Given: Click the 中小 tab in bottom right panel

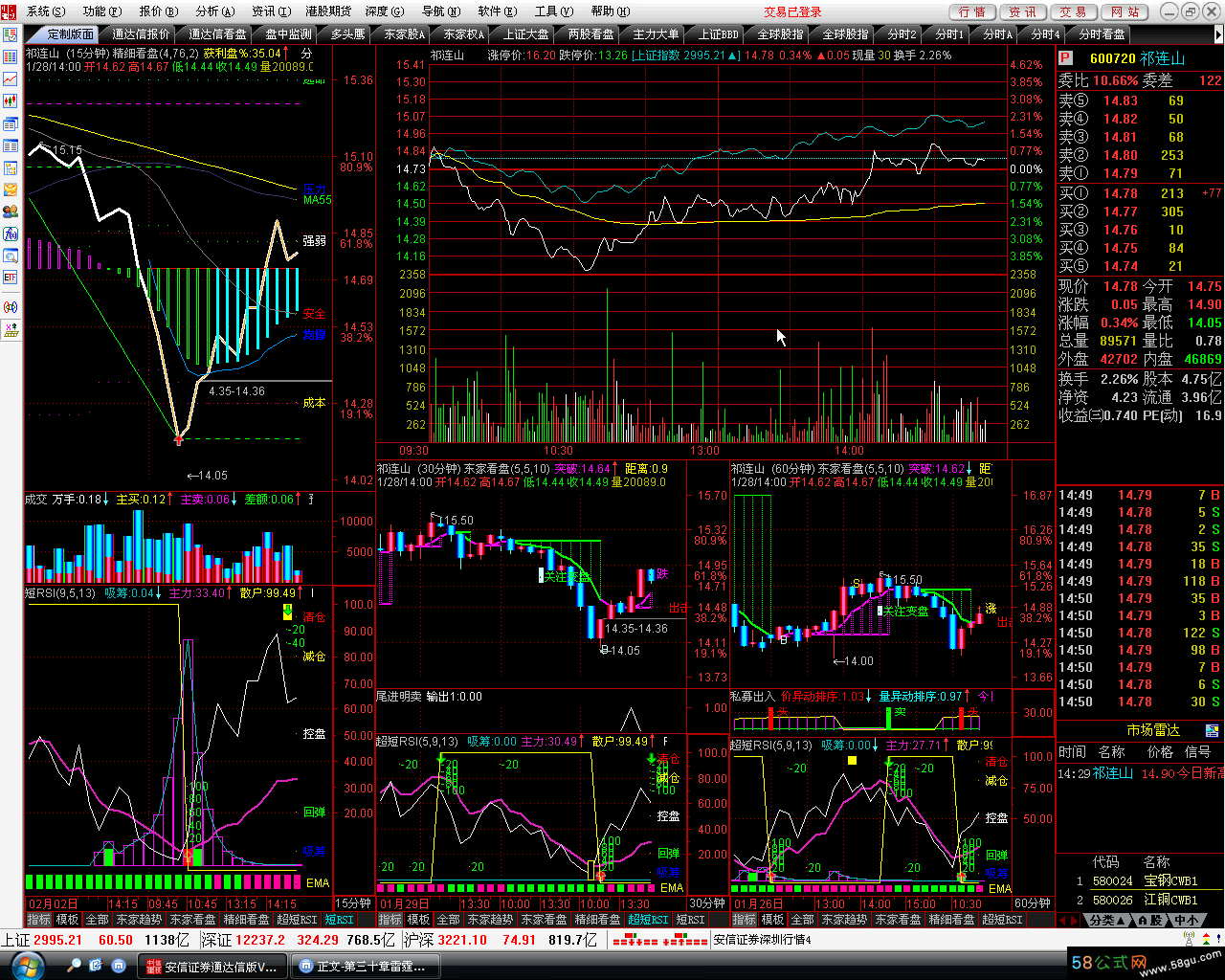Looking at the screenshot, I should click(1187, 920).
